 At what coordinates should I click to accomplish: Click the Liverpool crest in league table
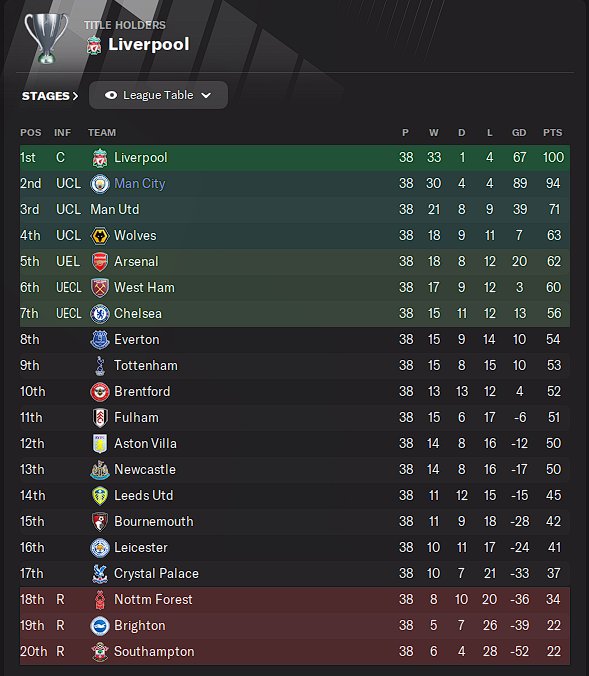(x=100, y=158)
